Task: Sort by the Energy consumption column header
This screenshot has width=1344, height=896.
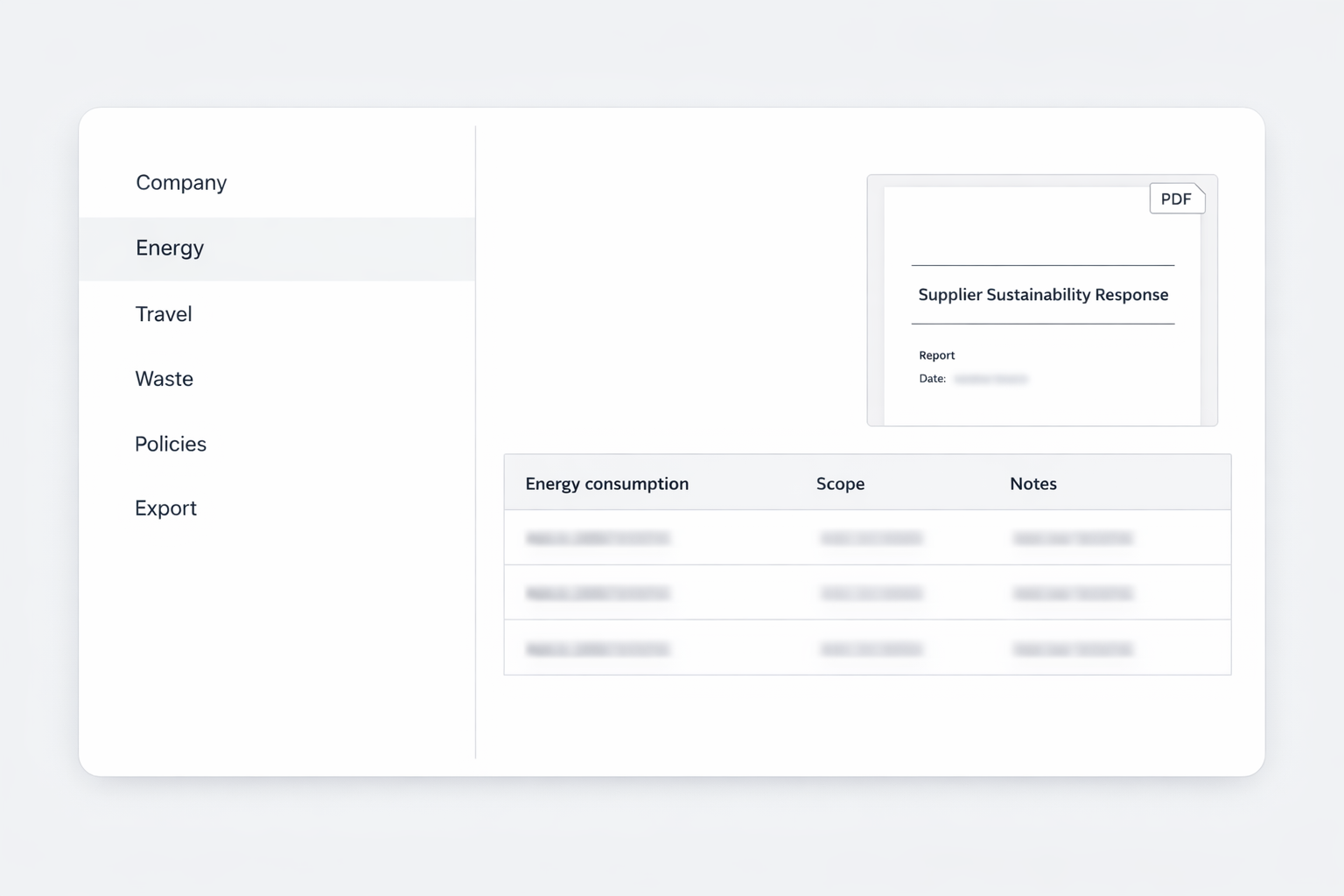Action: (606, 483)
